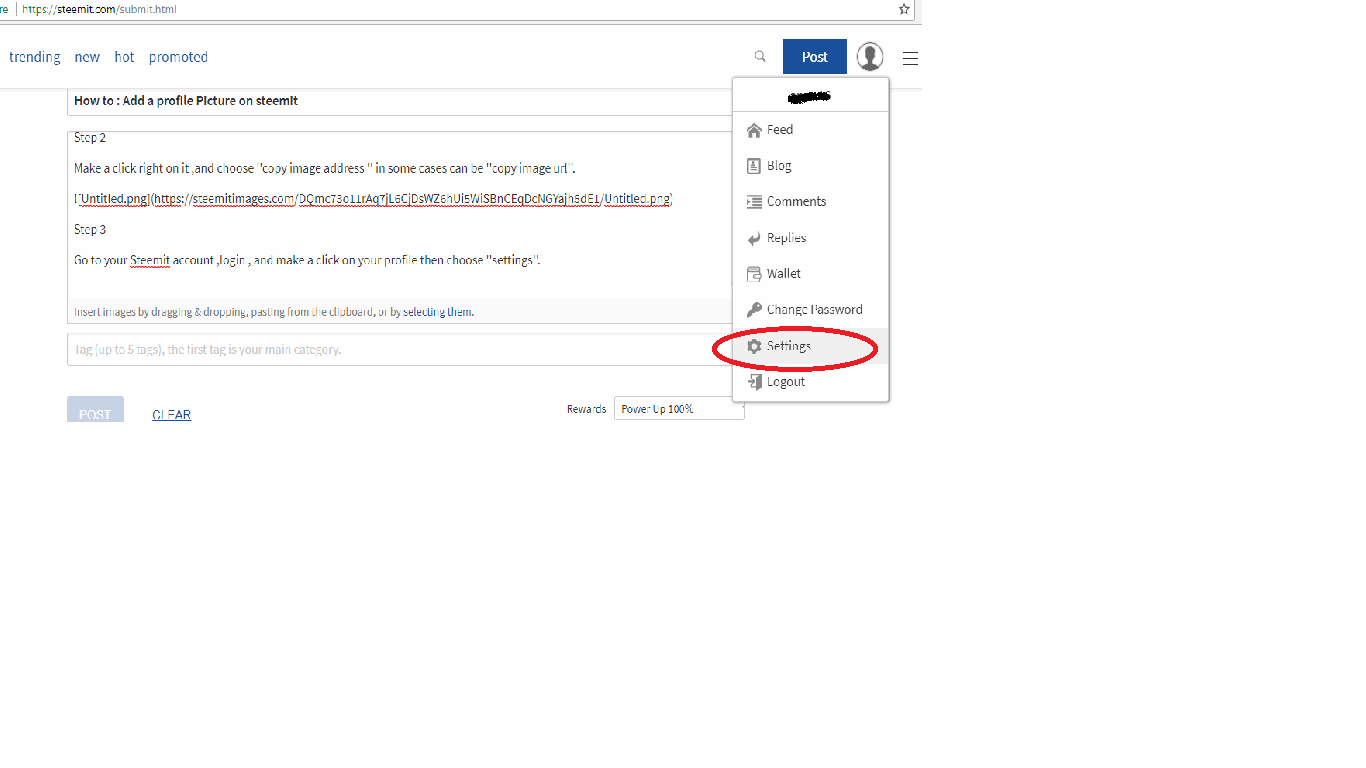Click the search magnifier icon
The width and height of the screenshot is (1366, 768).
click(x=760, y=57)
